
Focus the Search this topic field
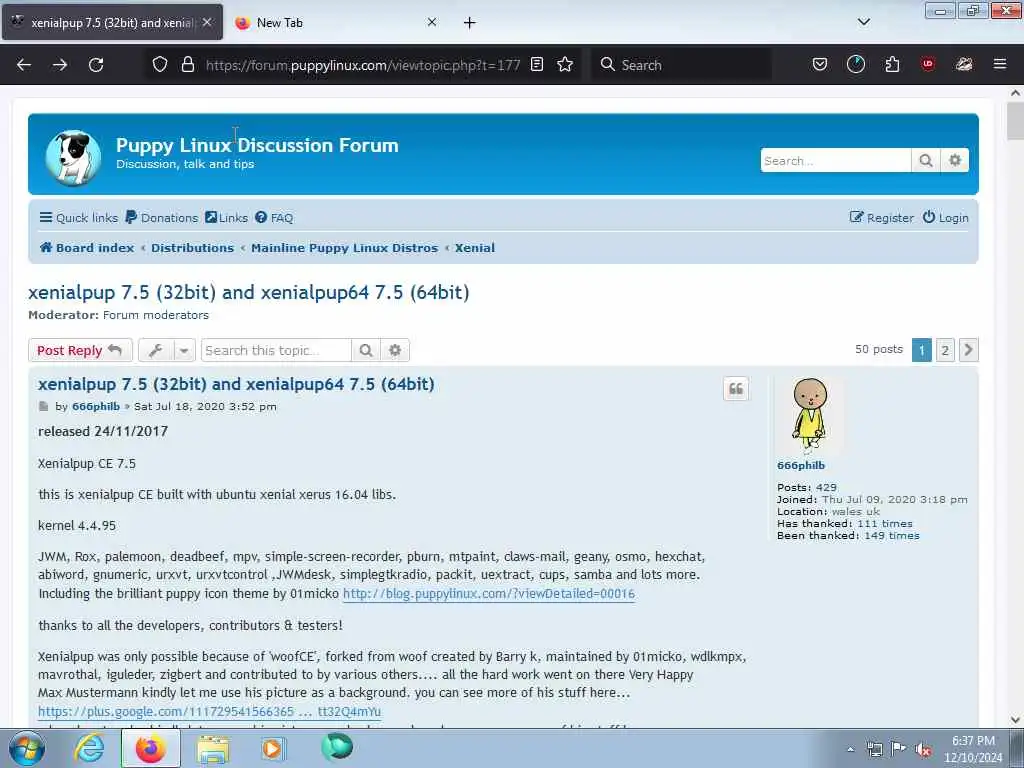tap(276, 350)
